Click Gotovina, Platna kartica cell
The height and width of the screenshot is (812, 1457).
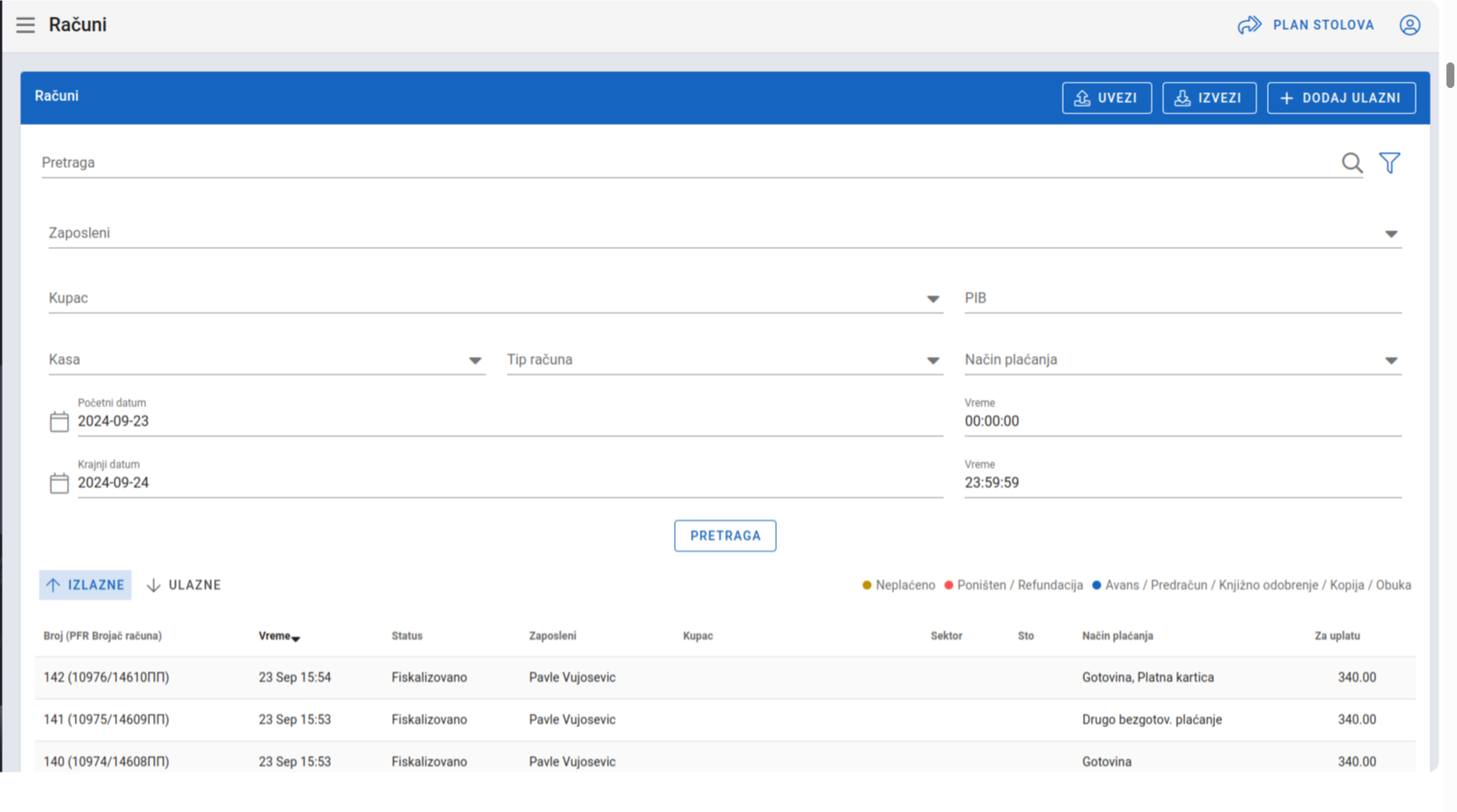pyautogui.click(x=1148, y=677)
